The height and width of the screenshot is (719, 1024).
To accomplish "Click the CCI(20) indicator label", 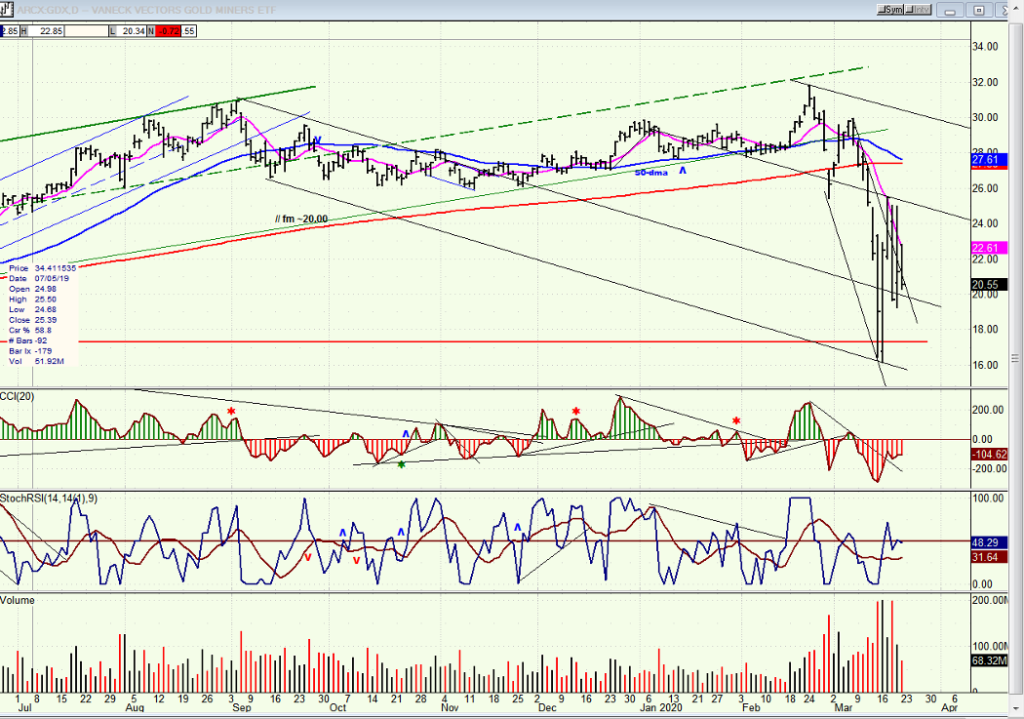I will coord(17,396).
